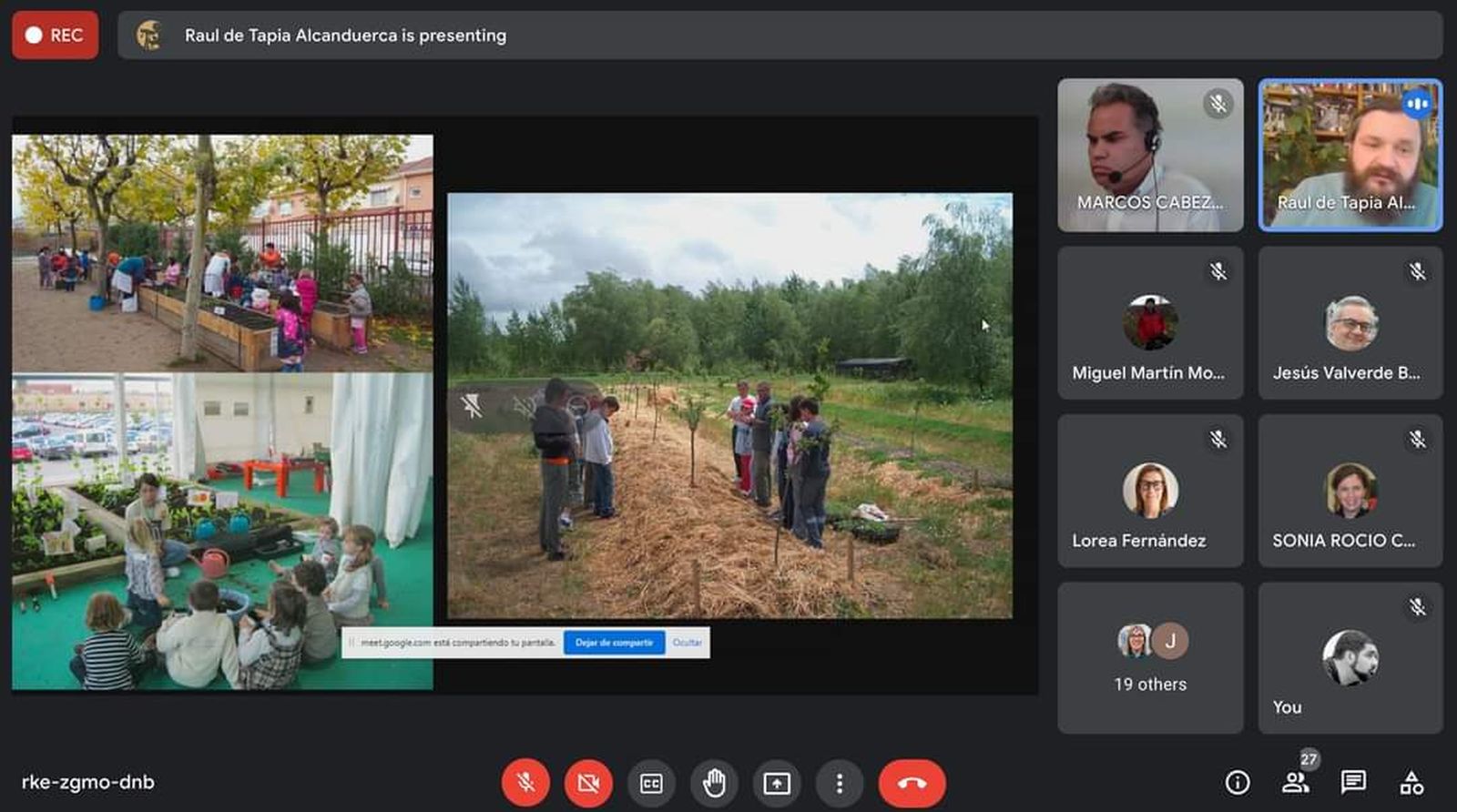
Task: Click the Lorea Fernández participant tile
Action: [1150, 492]
